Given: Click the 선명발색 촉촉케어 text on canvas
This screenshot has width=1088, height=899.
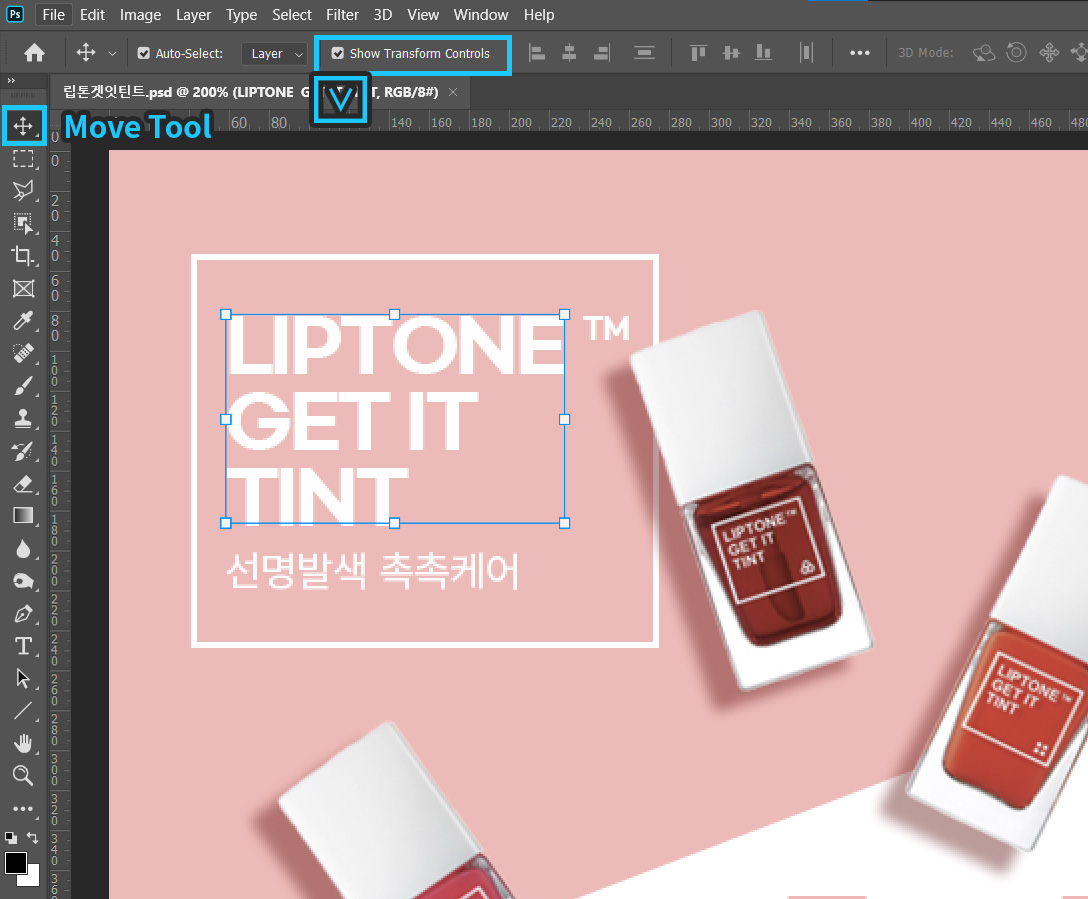Looking at the screenshot, I should click(373, 571).
